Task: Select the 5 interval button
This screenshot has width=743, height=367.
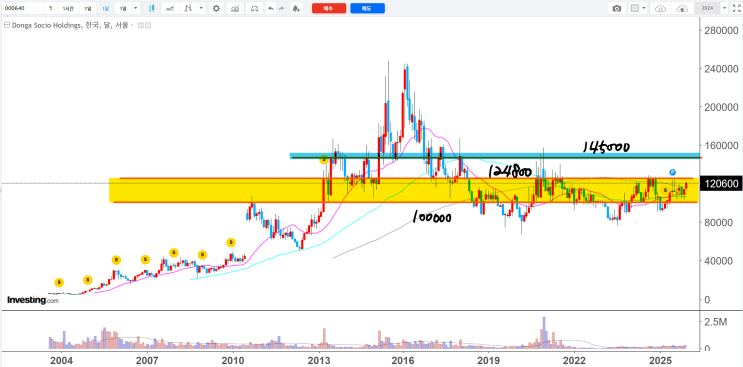Action: pos(50,8)
